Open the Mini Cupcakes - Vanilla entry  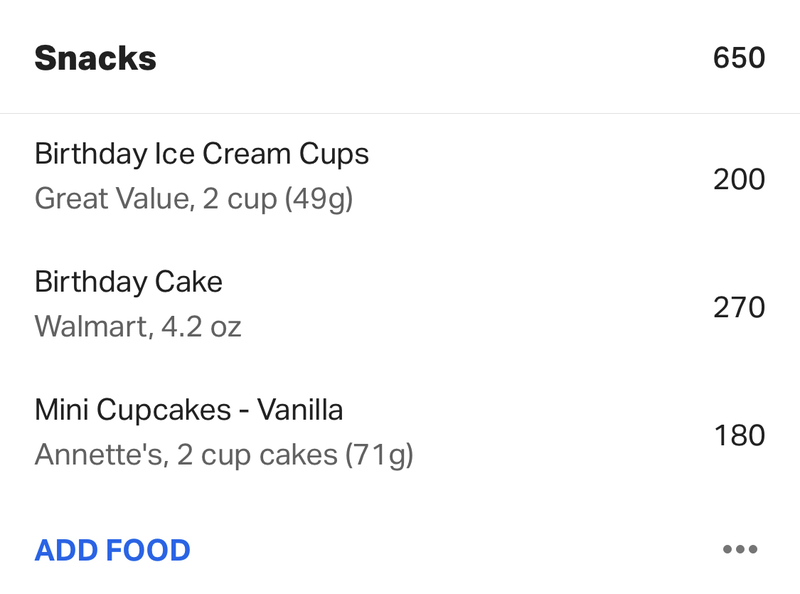tap(400, 433)
